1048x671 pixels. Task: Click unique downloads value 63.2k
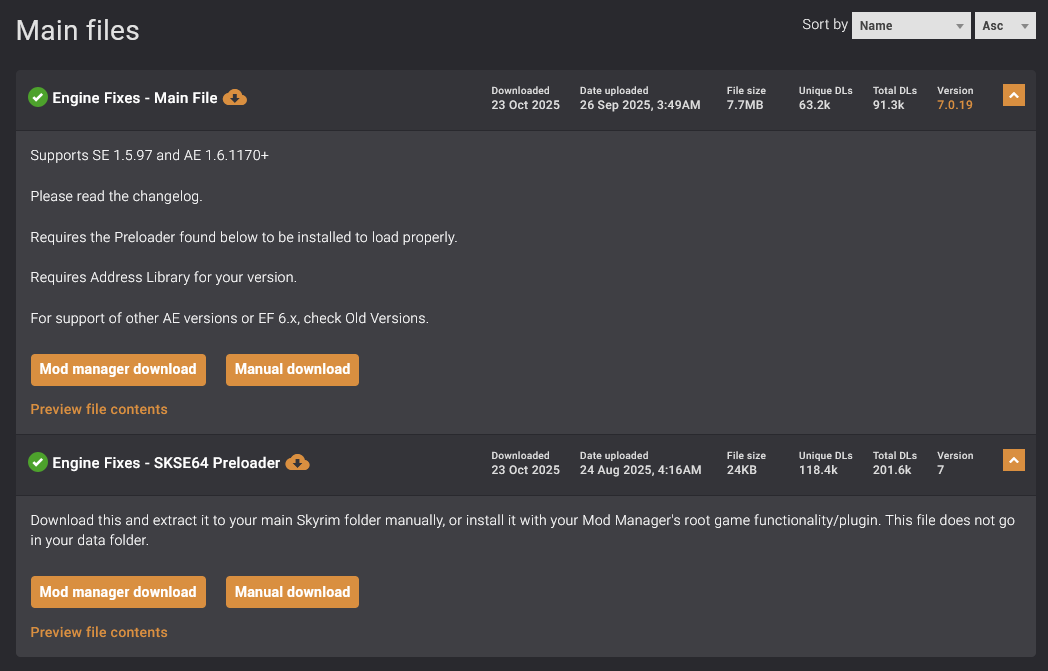[x=814, y=105]
